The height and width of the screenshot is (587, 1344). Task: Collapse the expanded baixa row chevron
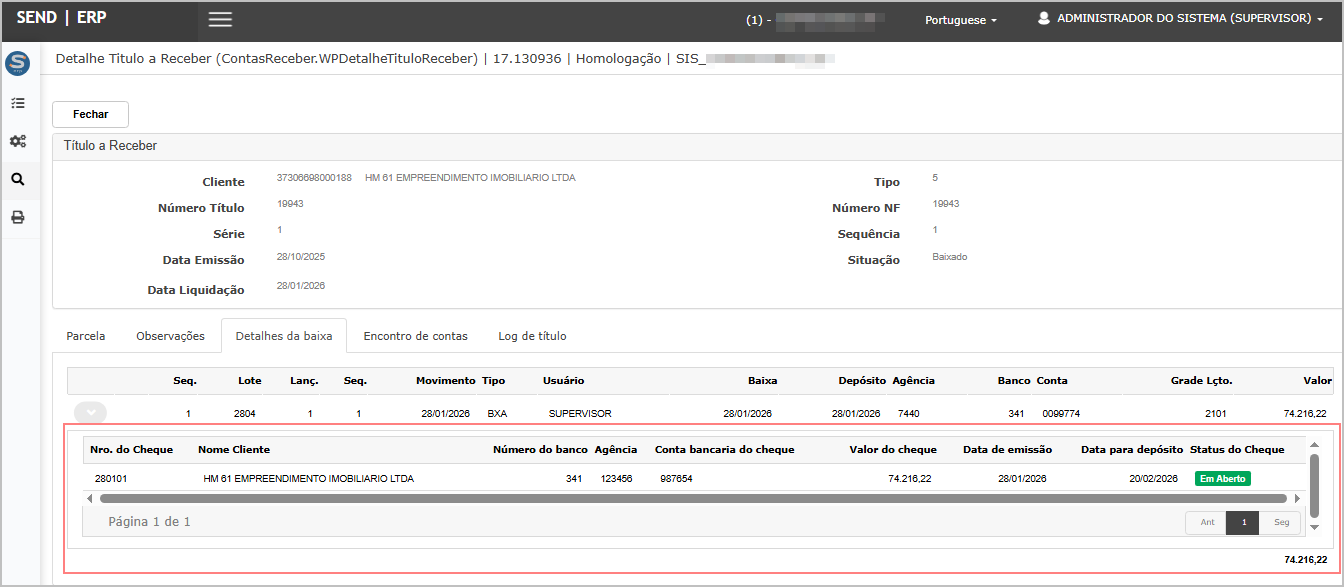point(90,412)
